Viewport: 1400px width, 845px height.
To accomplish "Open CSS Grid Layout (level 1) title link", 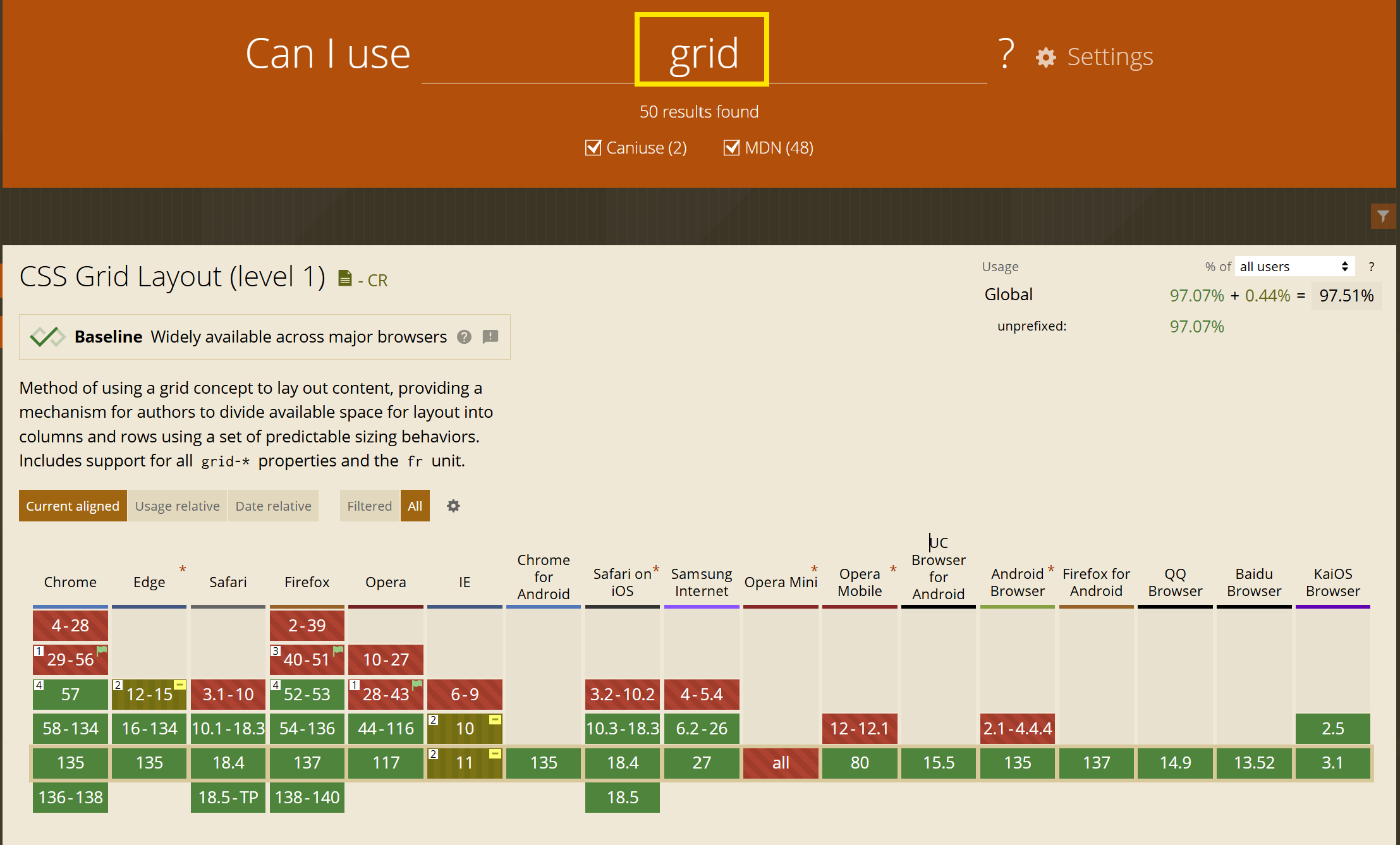I will click(172, 277).
